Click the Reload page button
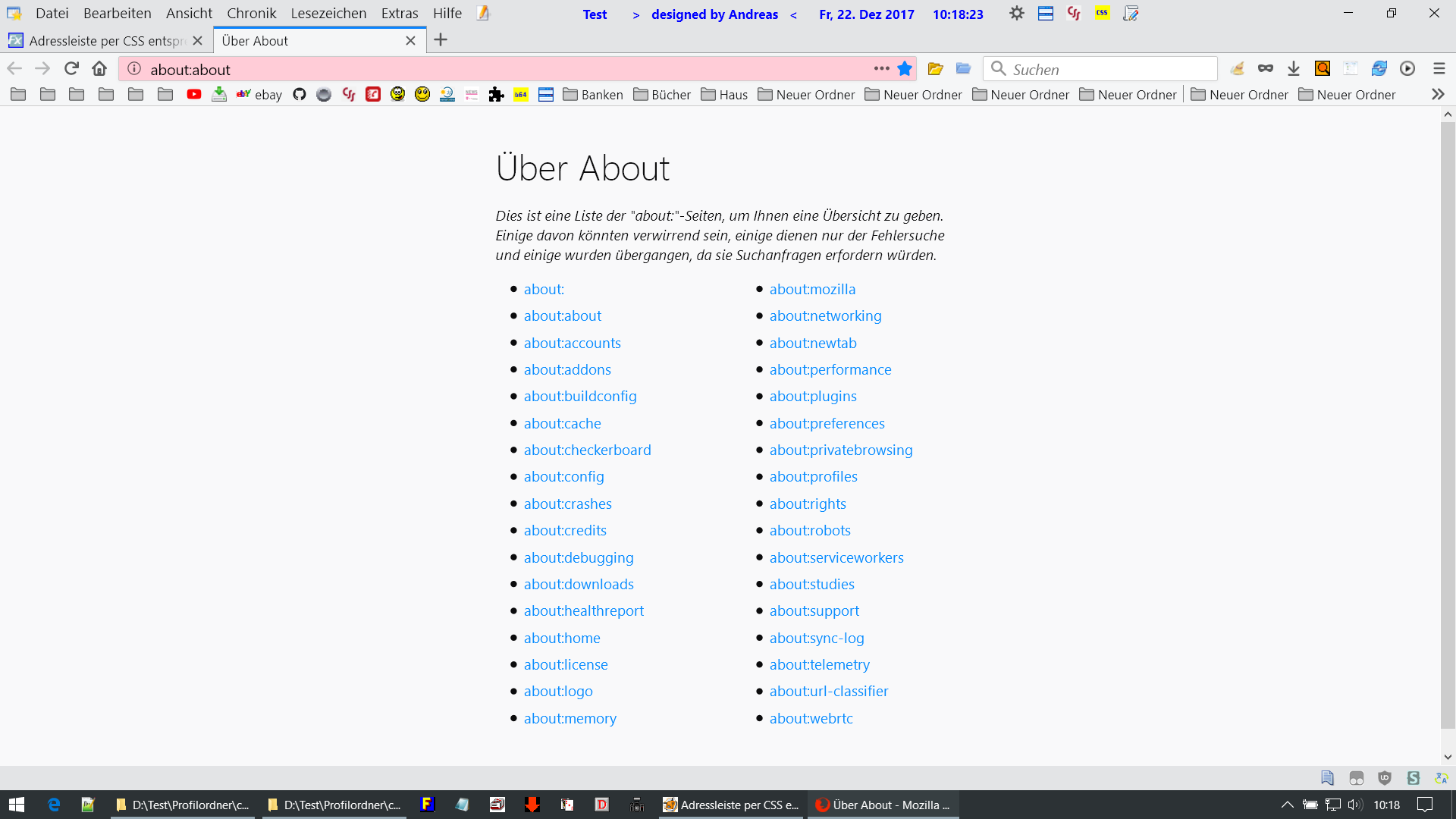The height and width of the screenshot is (819, 1456). click(x=71, y=69)
